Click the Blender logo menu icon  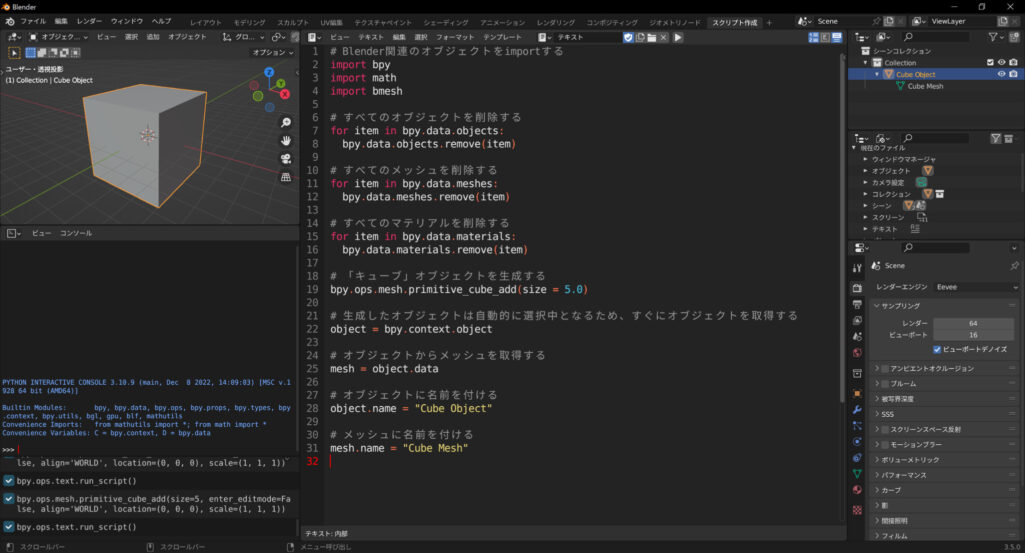point(10,22)
